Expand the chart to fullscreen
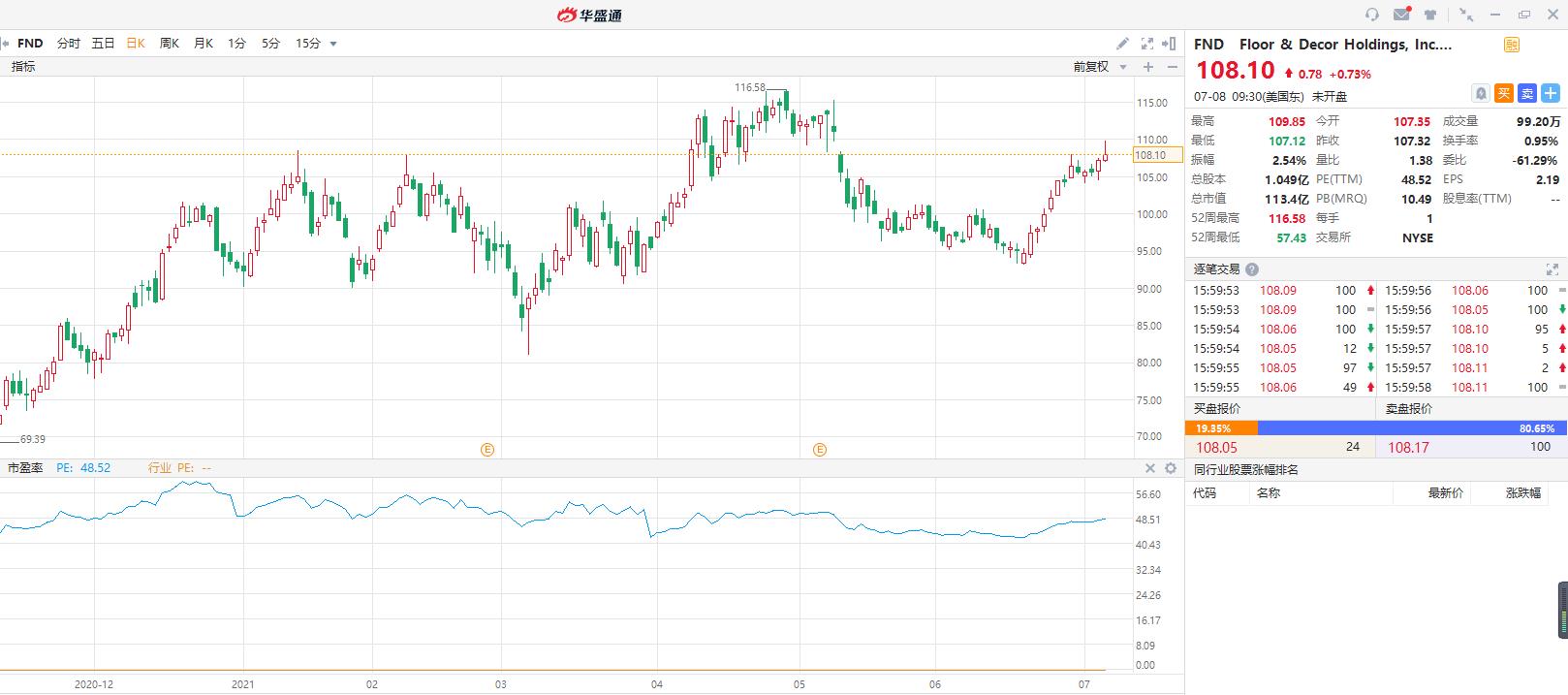The width and height of the screenshot is (1568, 695). (x=1147, y=44)
